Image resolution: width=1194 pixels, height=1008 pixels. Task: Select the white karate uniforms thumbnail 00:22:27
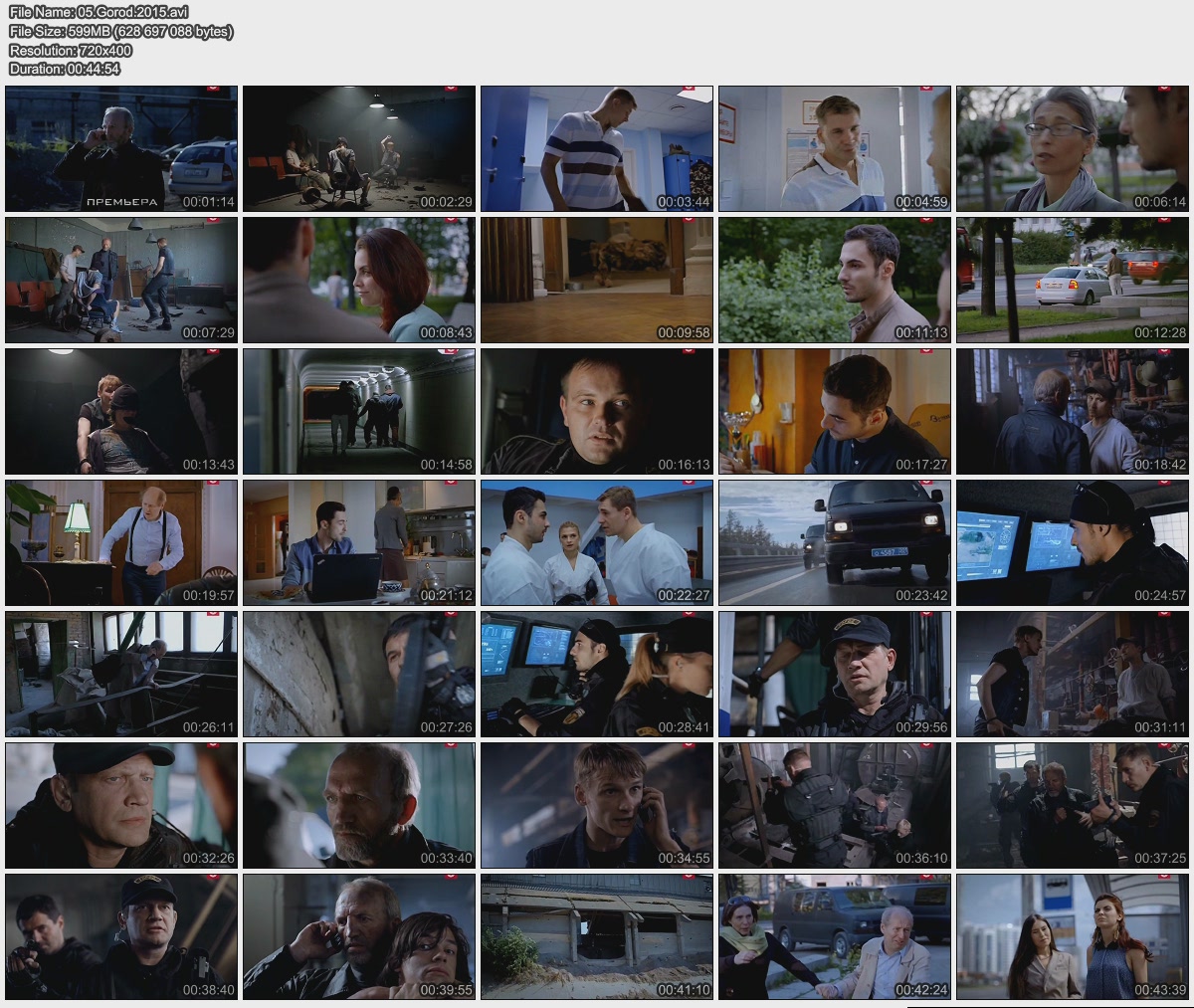pyautogui.click(x=597, y=542)
